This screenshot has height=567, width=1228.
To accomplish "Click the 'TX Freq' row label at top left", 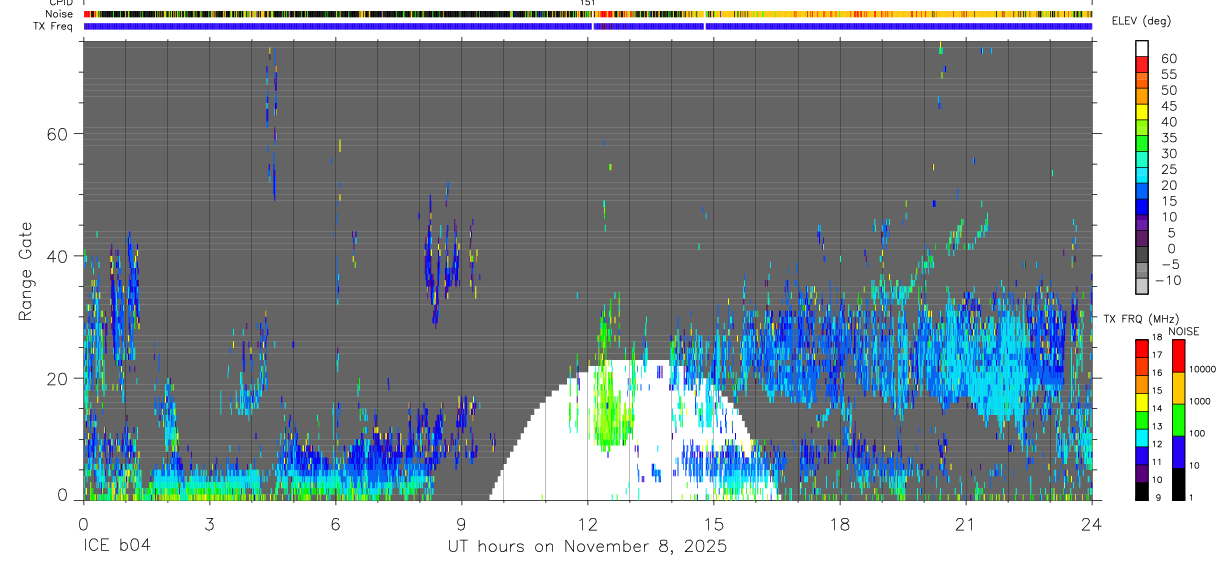I will [55, 26].
